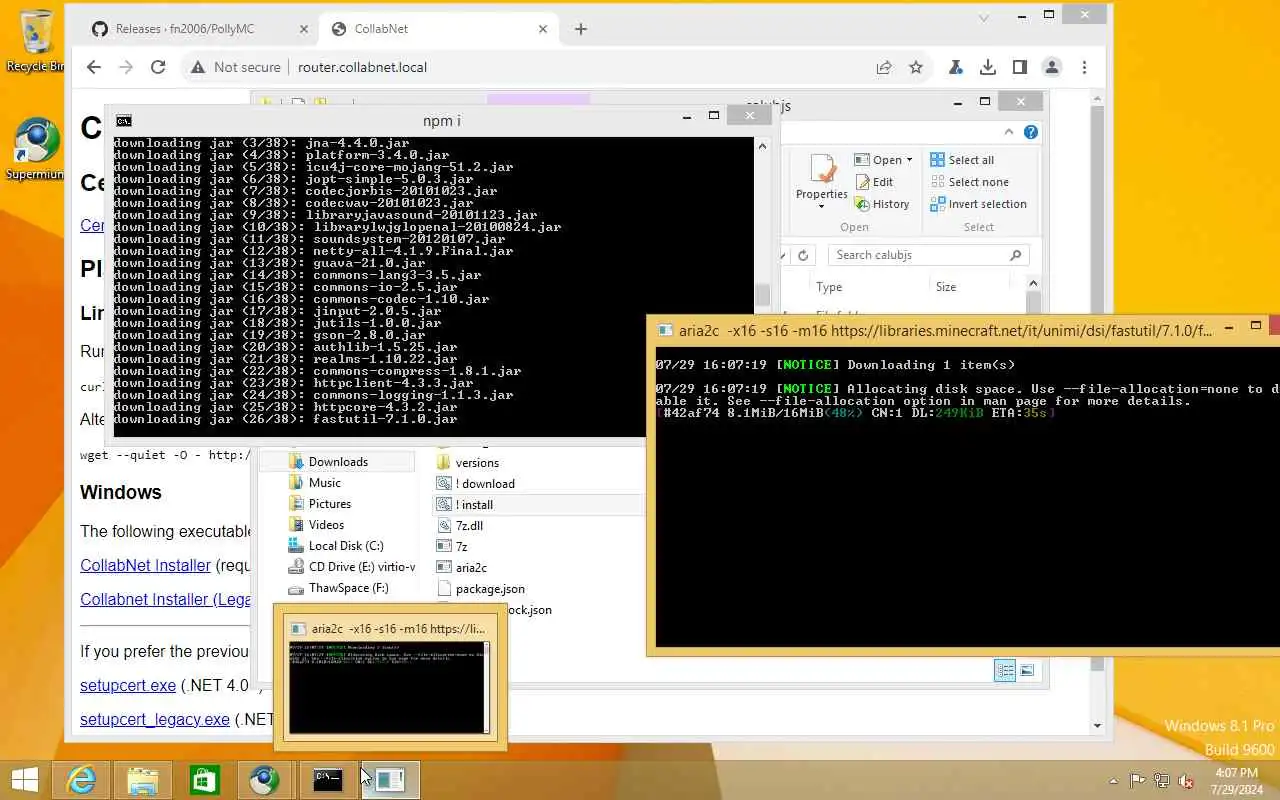1280x800 pixels.
Task: Collapse the Explorer ribbon with the chevron
Action: (1008, 132)
